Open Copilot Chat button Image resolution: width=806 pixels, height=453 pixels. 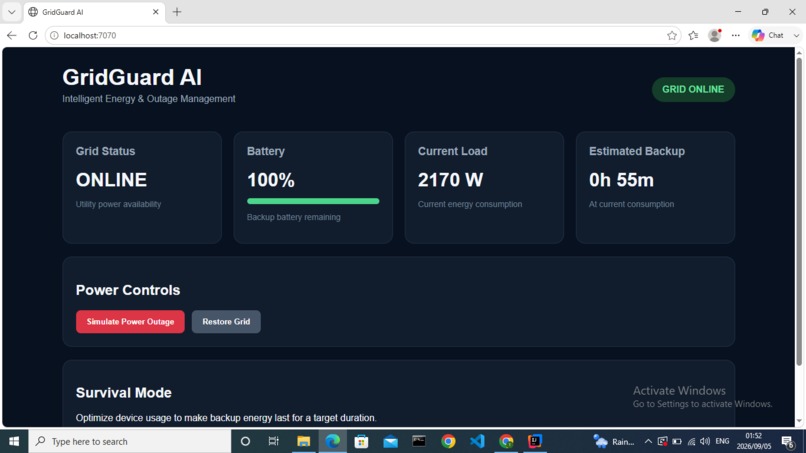767,35
